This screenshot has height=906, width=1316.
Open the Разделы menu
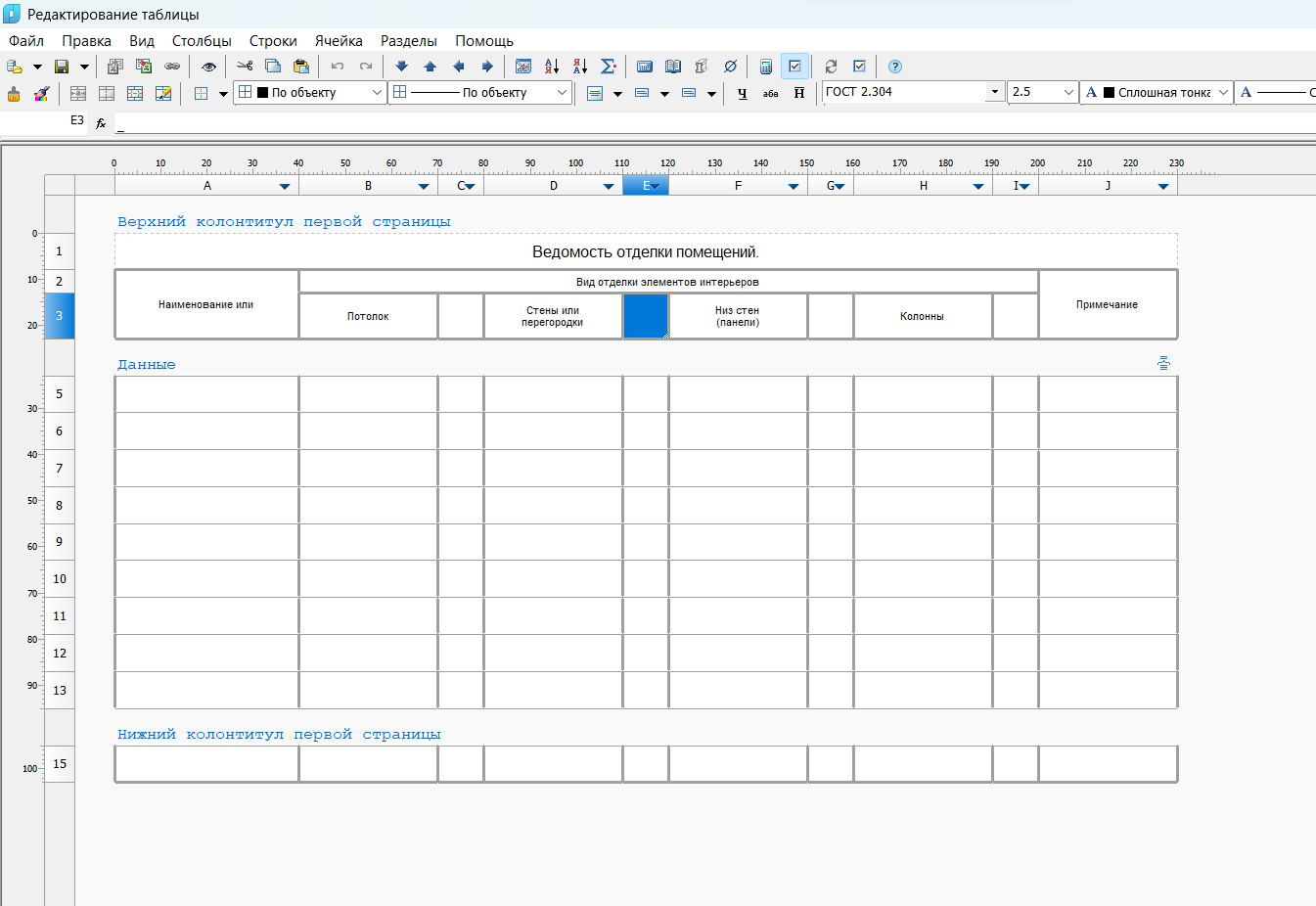point(408,41)
